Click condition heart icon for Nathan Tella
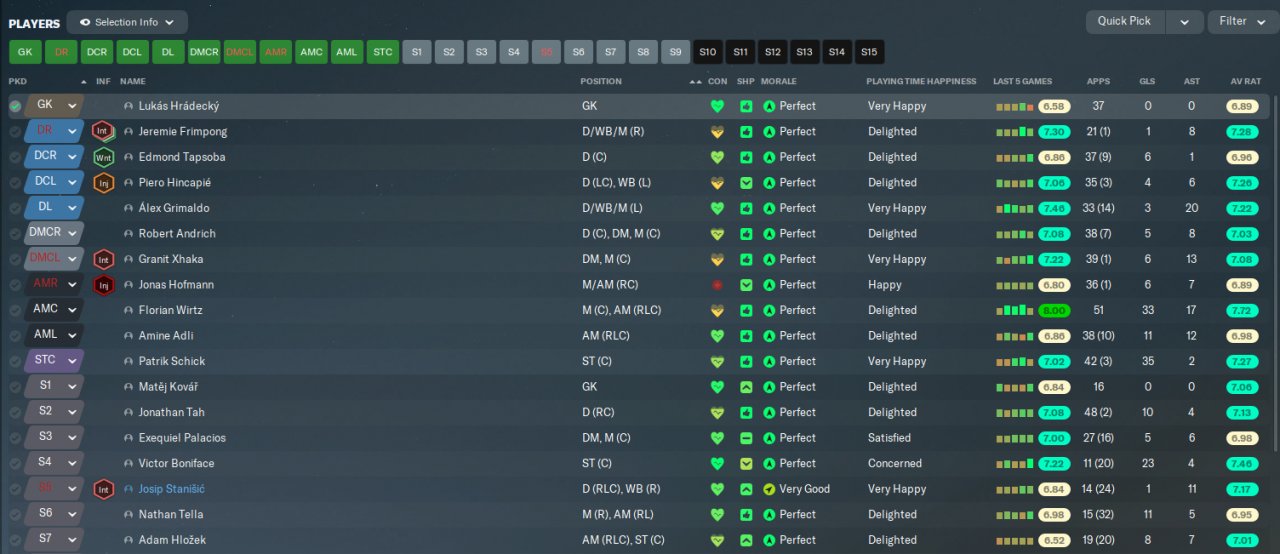The width and height of the screenshot is (1280, 554). tap(717, 514)
